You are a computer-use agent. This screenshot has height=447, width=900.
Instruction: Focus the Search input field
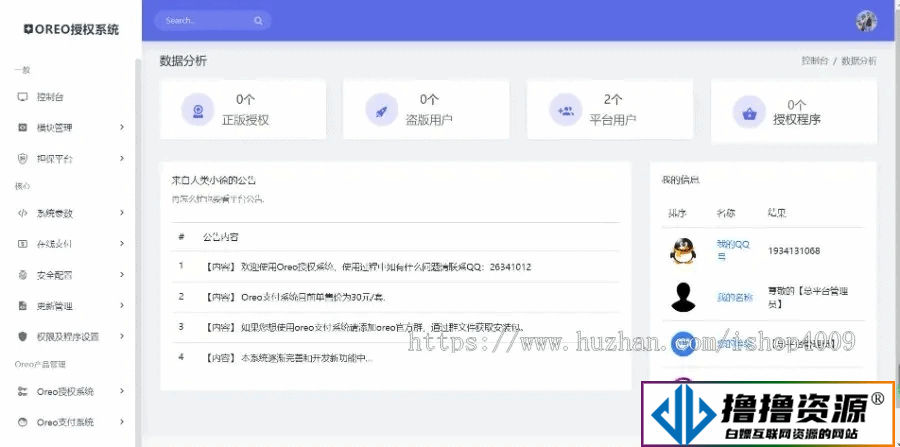click(x=212, y=21)
